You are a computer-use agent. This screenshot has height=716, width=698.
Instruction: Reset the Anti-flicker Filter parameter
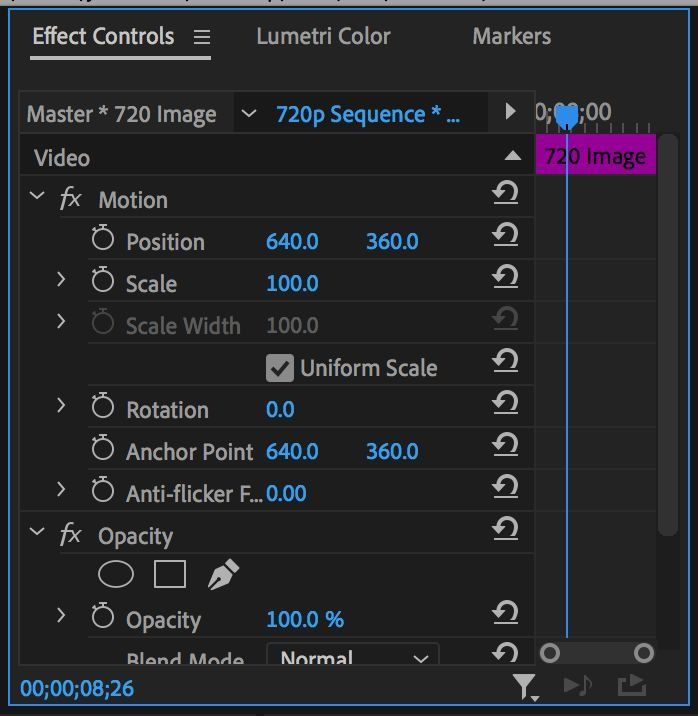point(505,487)
